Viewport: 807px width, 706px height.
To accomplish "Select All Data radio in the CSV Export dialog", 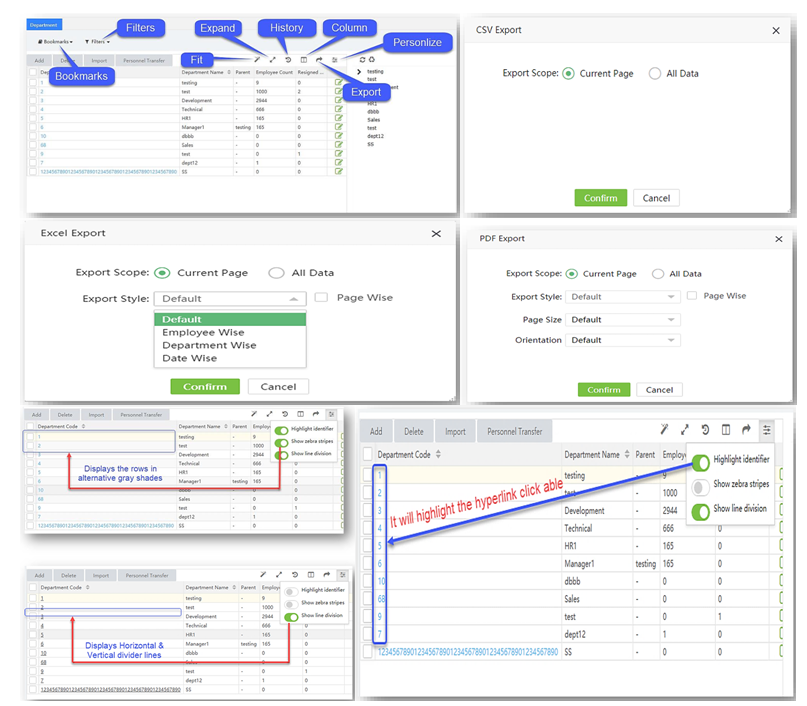I will click(x=655, y=73).
